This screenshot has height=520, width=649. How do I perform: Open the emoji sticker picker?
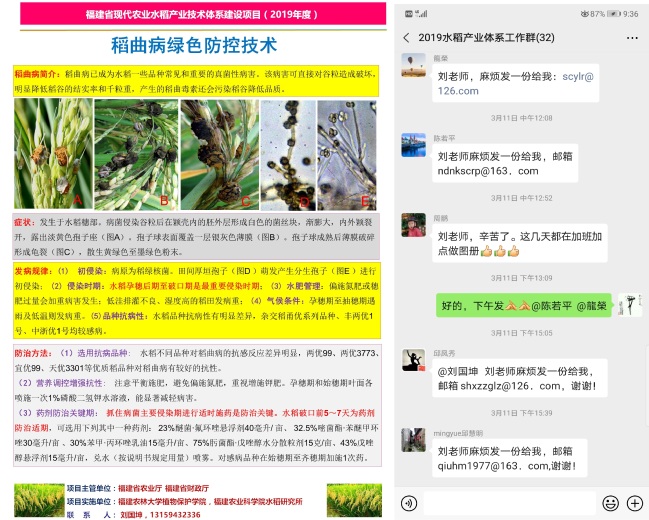[608, 503]
